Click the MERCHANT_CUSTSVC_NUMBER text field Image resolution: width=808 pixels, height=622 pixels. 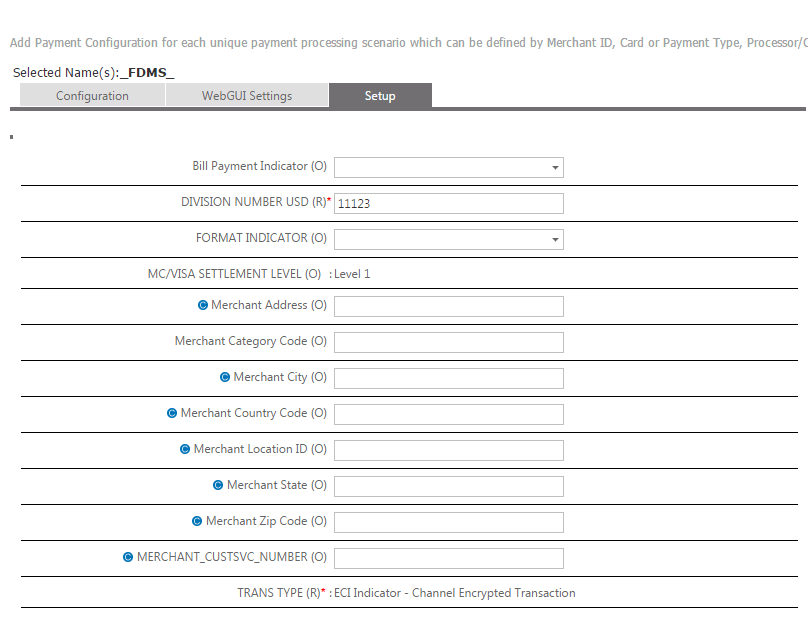click(x=448, y=558)
